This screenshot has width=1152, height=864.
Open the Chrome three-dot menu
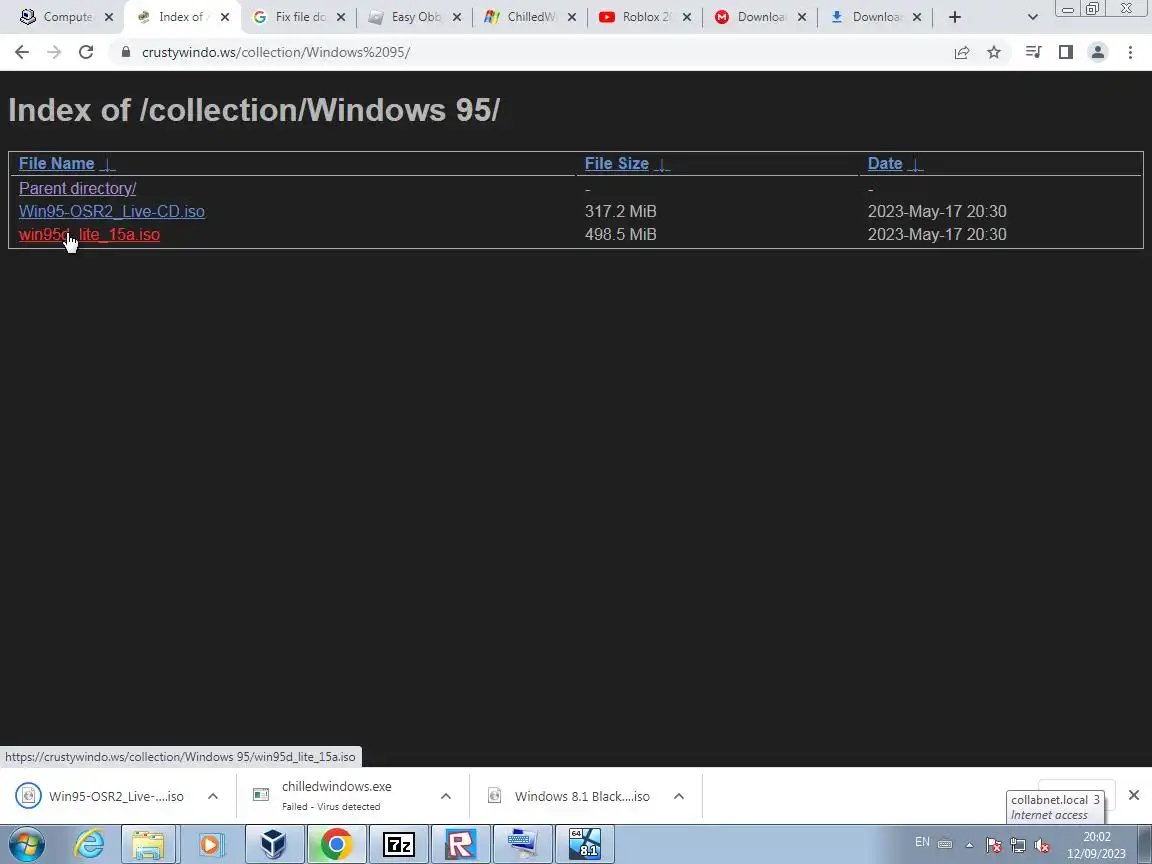tap(1130, 52)
